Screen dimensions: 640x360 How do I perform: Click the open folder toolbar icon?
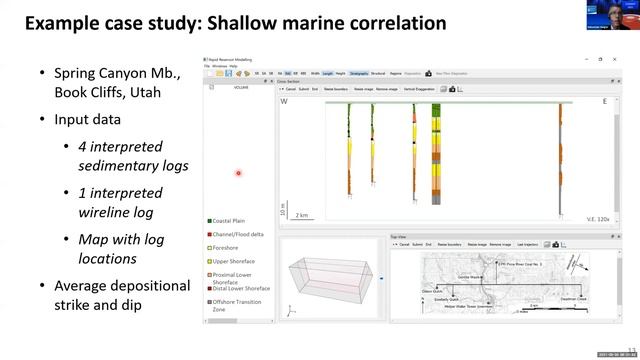[220, 73]
